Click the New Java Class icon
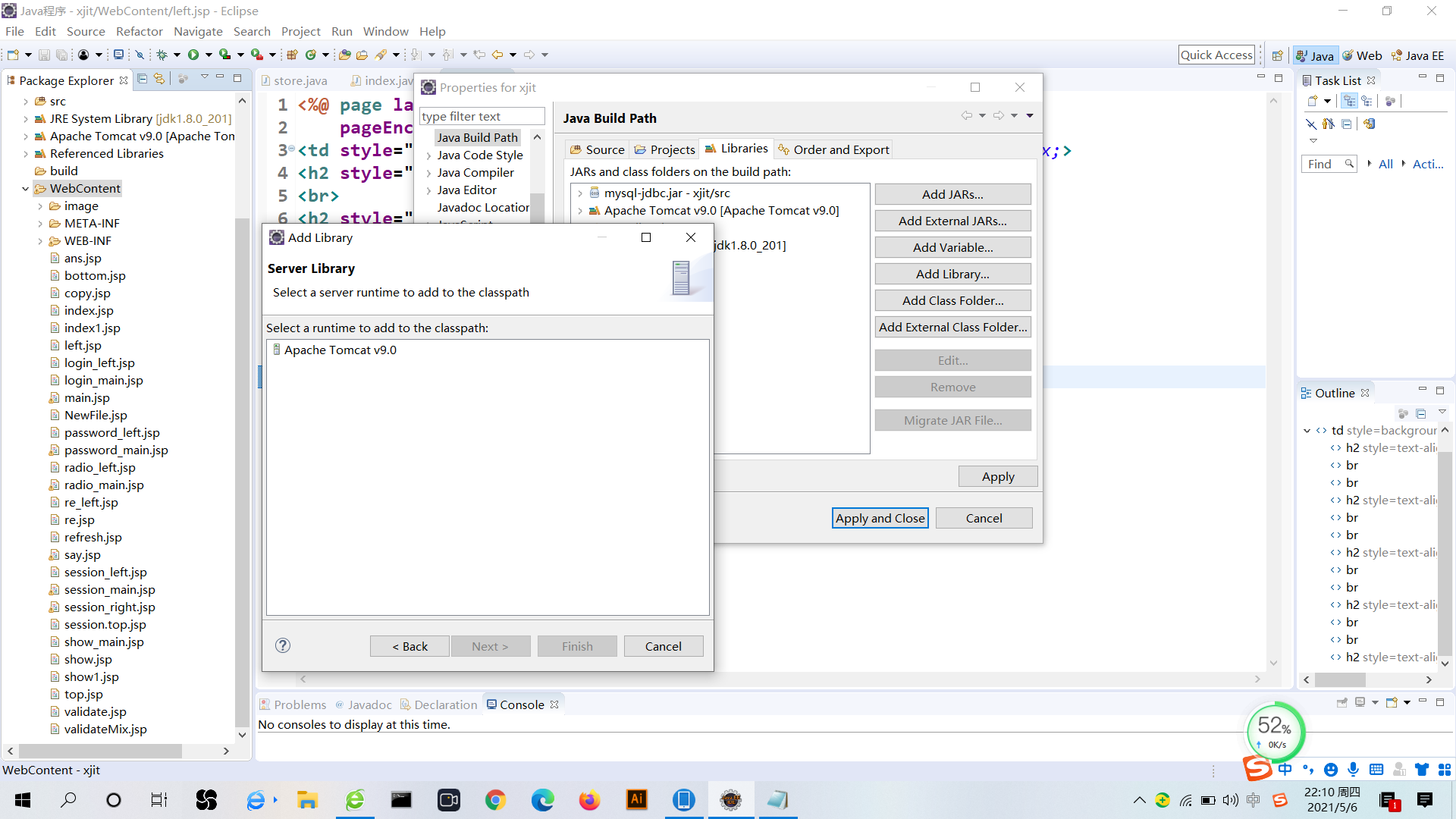Screen dimensions: 1456x819 [x=311, y=55]
